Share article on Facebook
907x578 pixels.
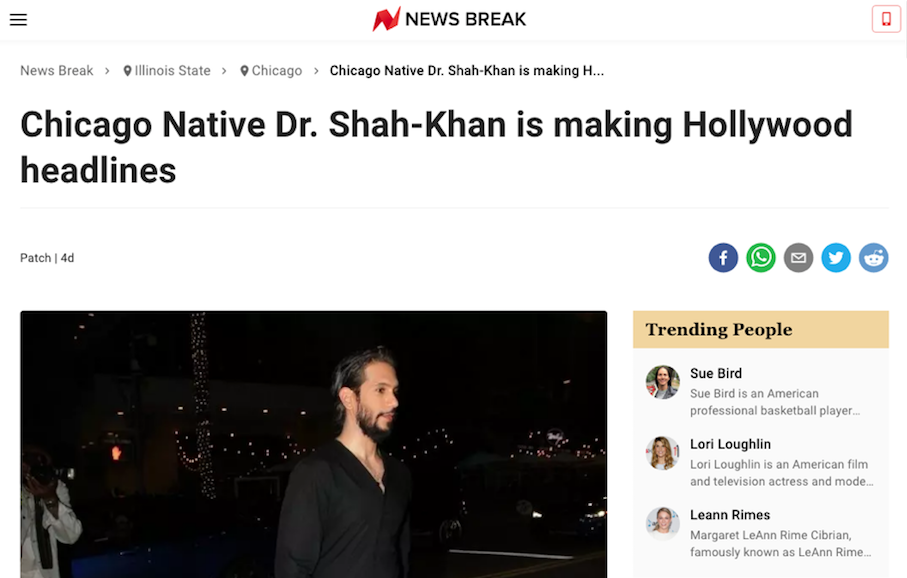click(x=723, y=258)
